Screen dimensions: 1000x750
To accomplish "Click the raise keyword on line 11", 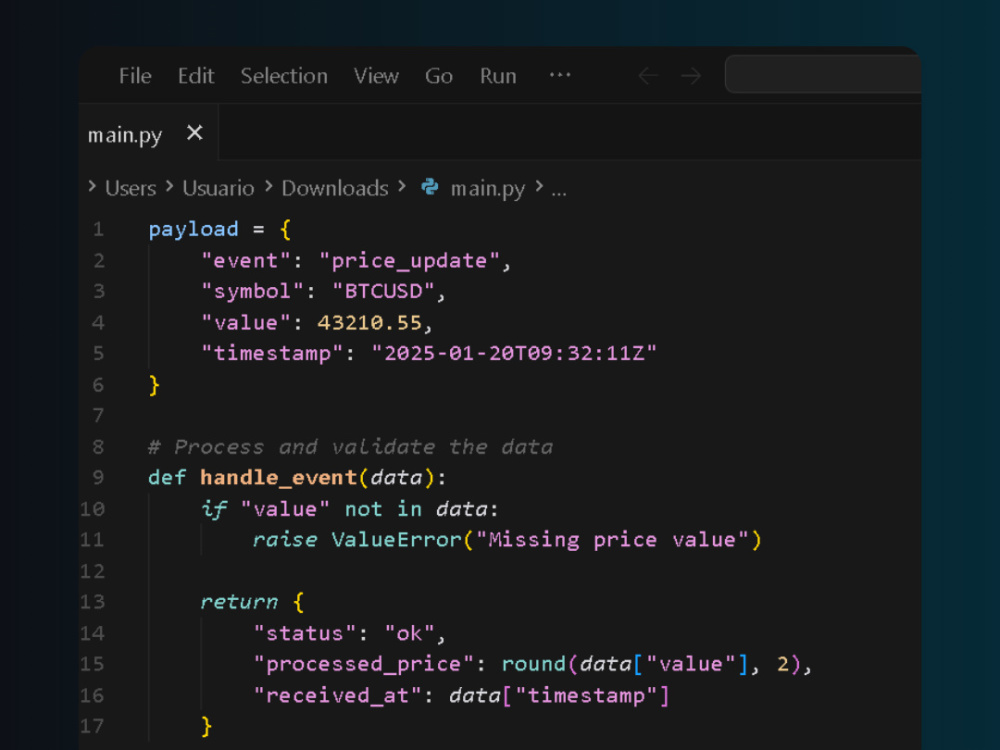I will click(x=284, y=540).
